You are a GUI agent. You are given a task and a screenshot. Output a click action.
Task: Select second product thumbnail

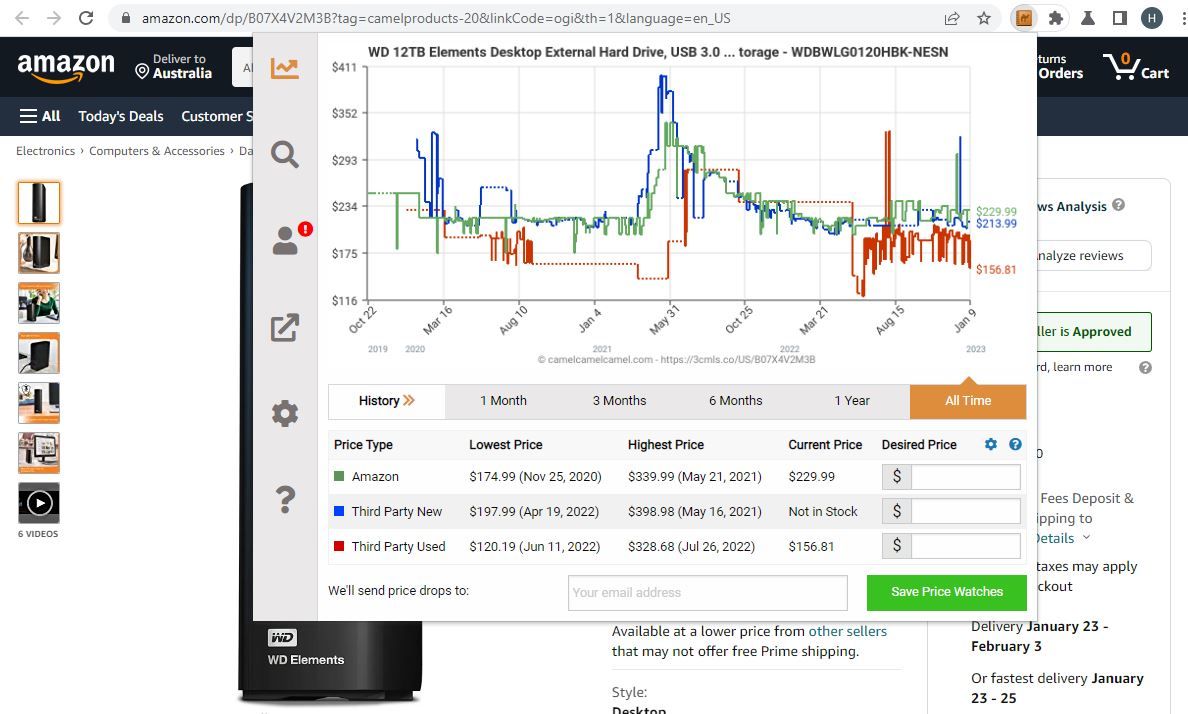39,253
